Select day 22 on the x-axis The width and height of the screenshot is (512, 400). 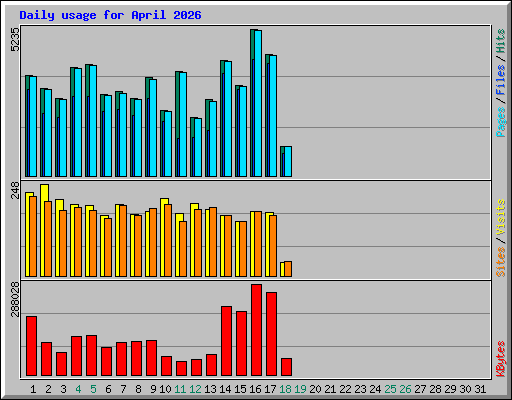pos(345,389)
